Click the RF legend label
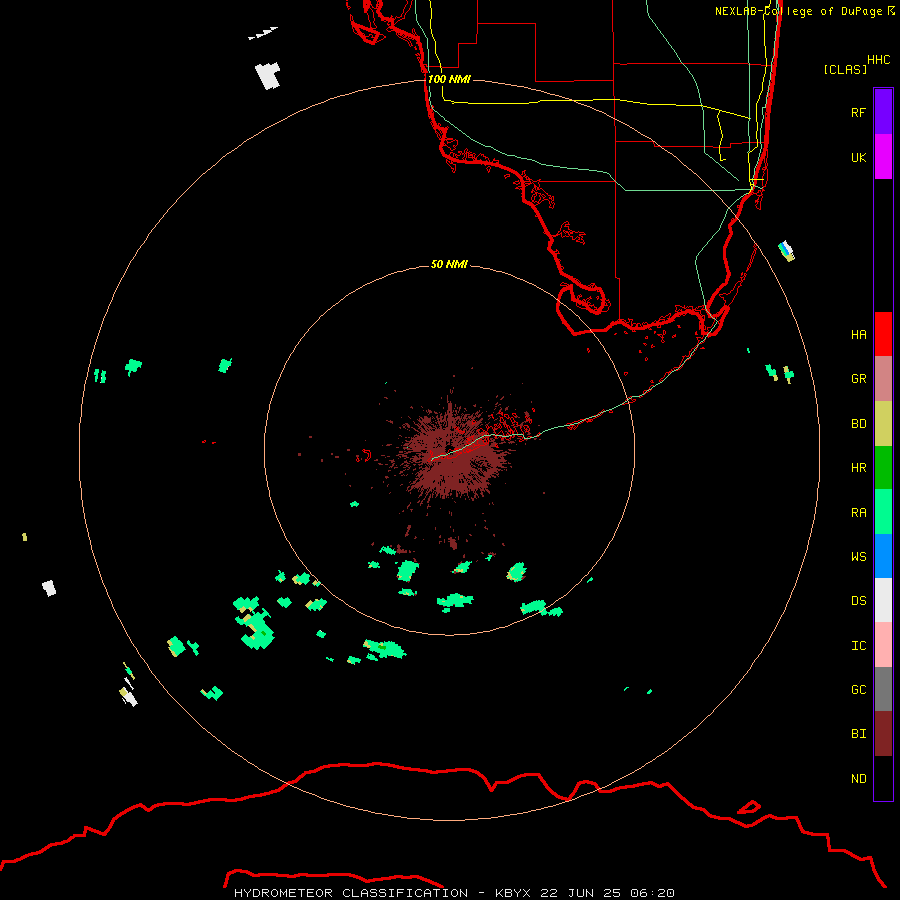 coord(858,112)
